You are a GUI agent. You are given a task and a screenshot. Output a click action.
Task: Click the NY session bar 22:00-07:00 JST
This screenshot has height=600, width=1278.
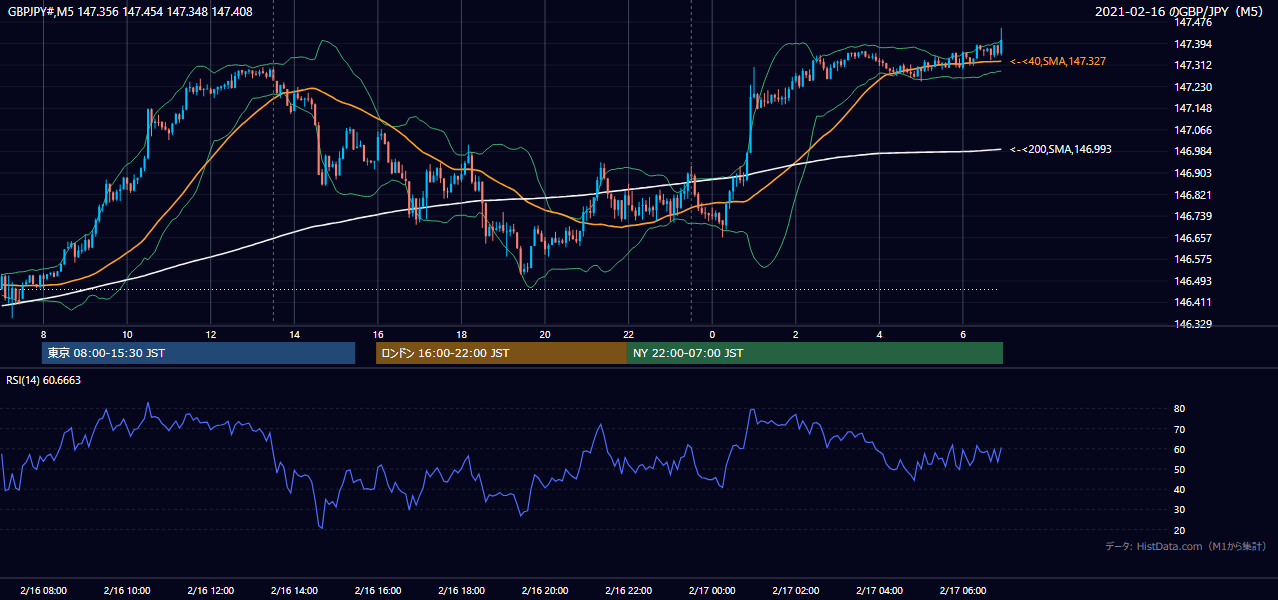(815, 353)
